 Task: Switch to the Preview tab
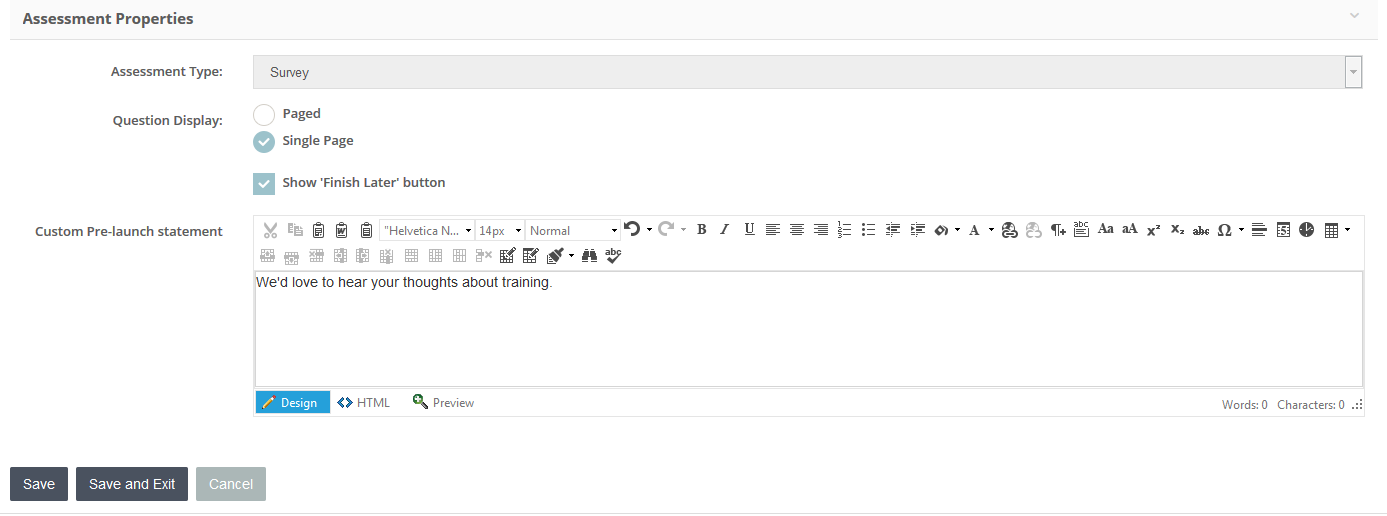pos(444,403)
